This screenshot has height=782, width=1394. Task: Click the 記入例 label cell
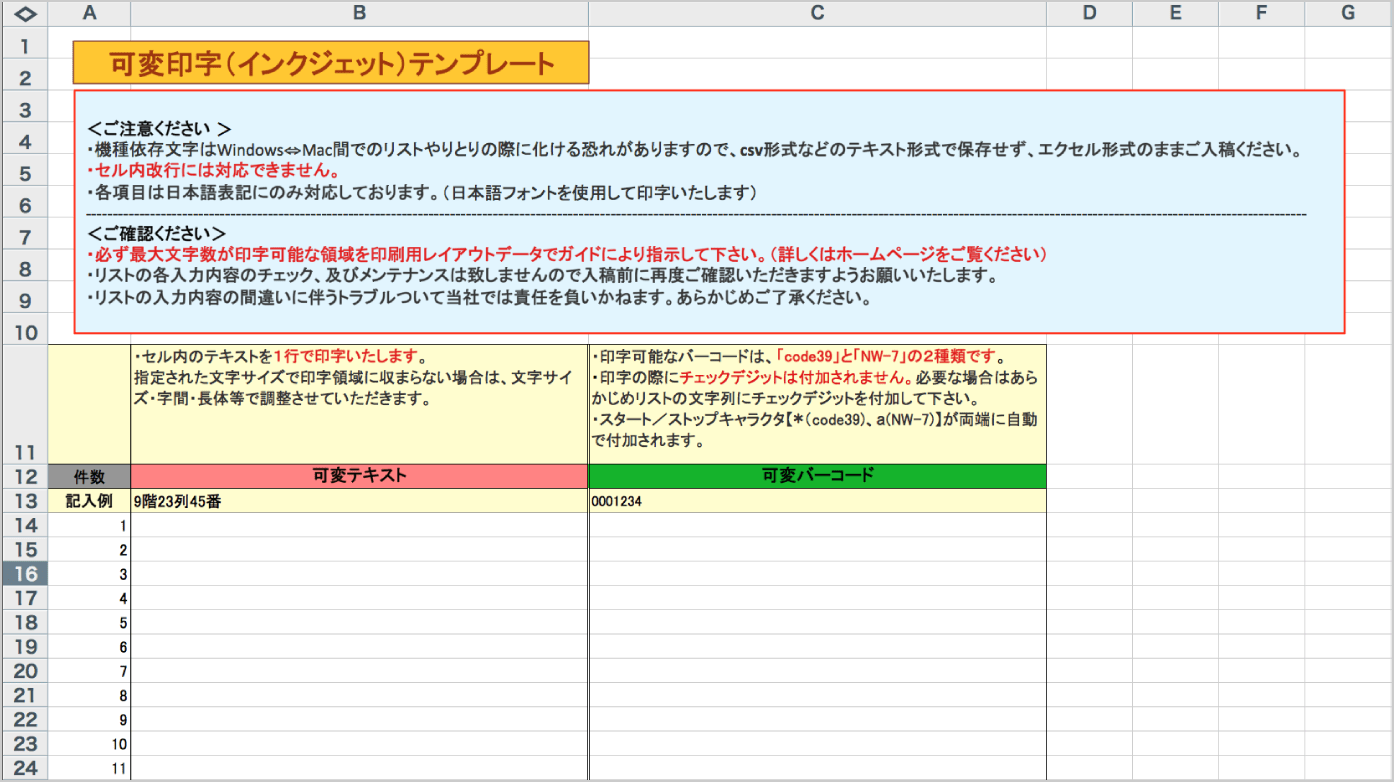pyautogui.click(x=90, y=501)
